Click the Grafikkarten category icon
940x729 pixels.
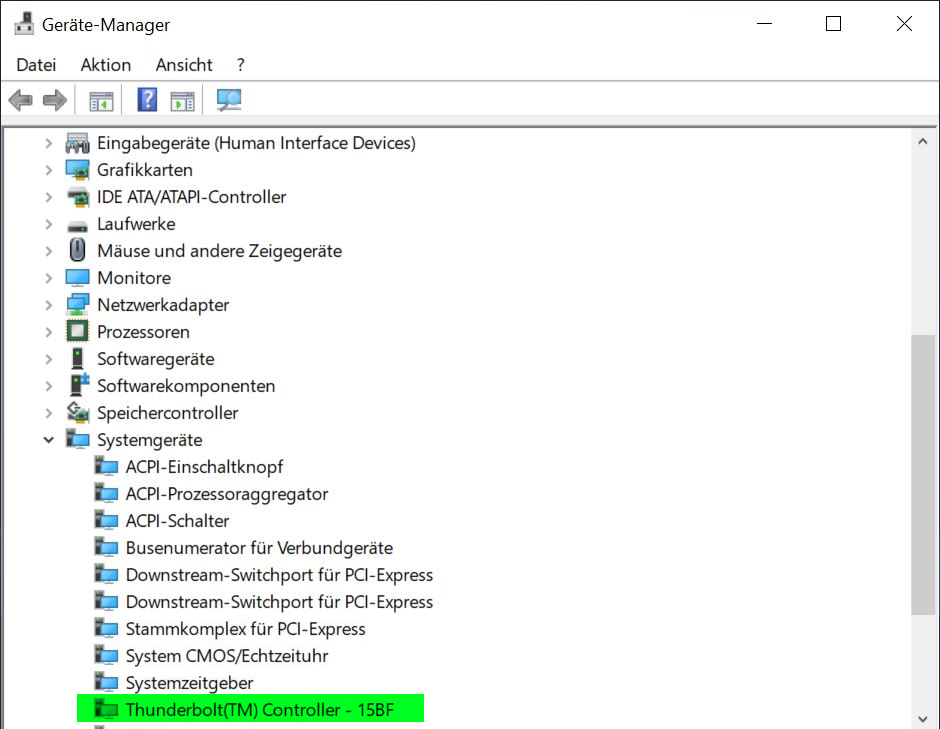coord(77,170)
